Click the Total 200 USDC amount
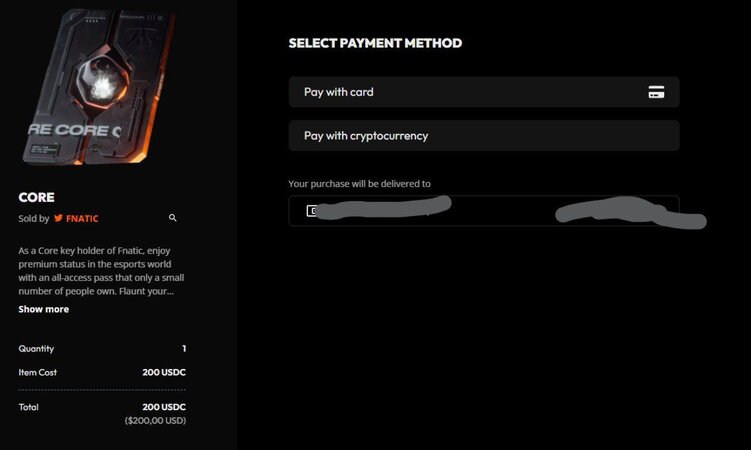751x450 pixels. coord(164,407)
